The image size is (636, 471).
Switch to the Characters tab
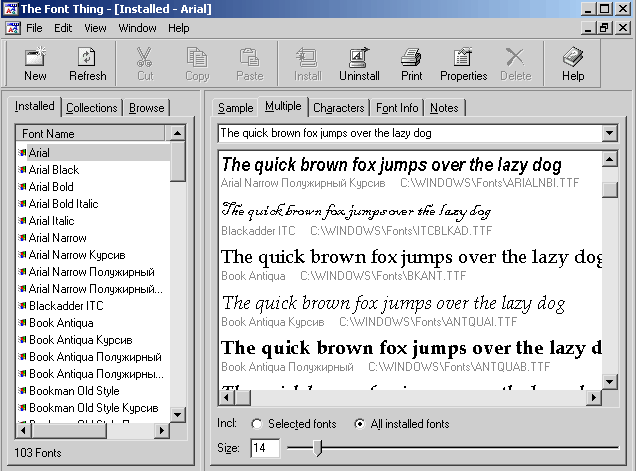coord(339,108)
